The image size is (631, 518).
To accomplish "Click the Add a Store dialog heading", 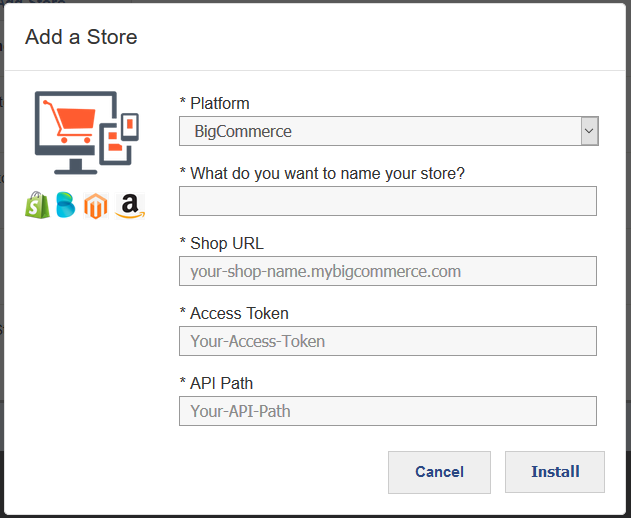I will point(81,37).
